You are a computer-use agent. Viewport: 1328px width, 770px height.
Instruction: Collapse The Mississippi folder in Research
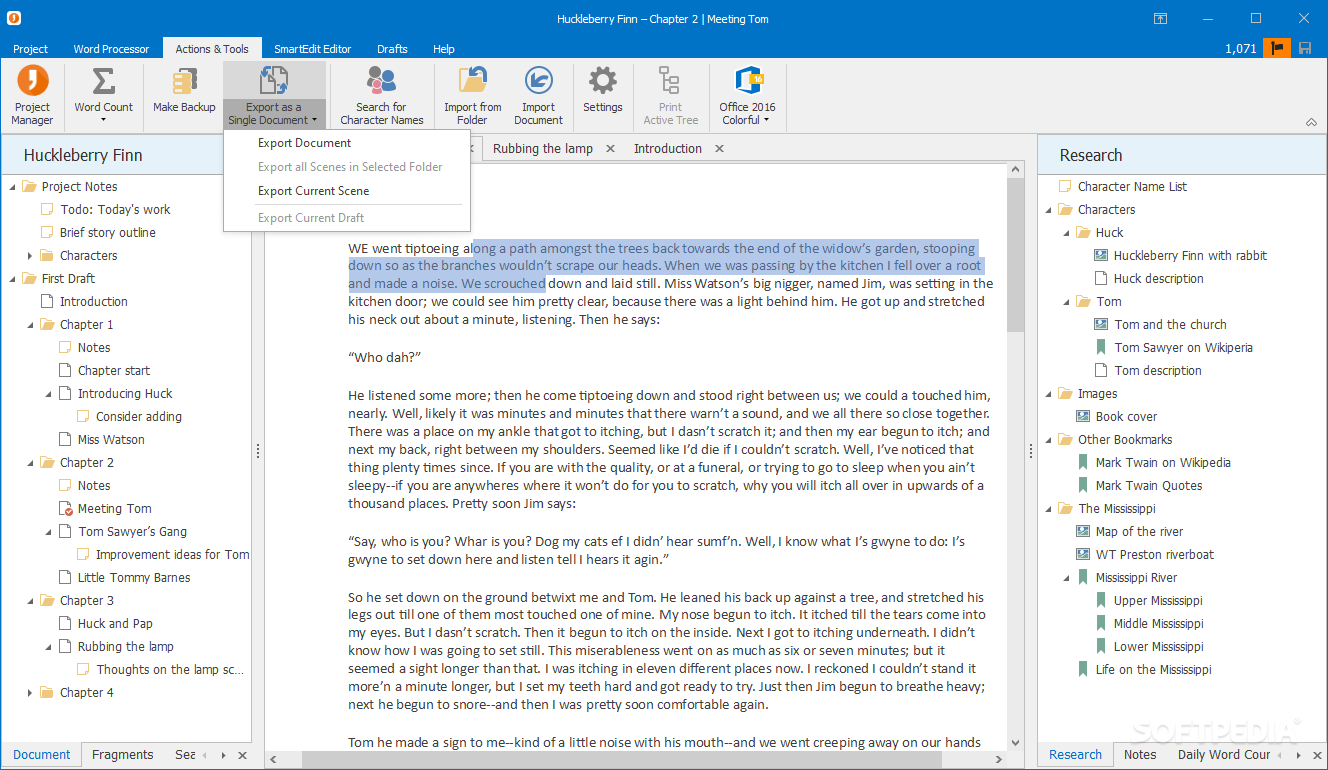(1048, 509)
